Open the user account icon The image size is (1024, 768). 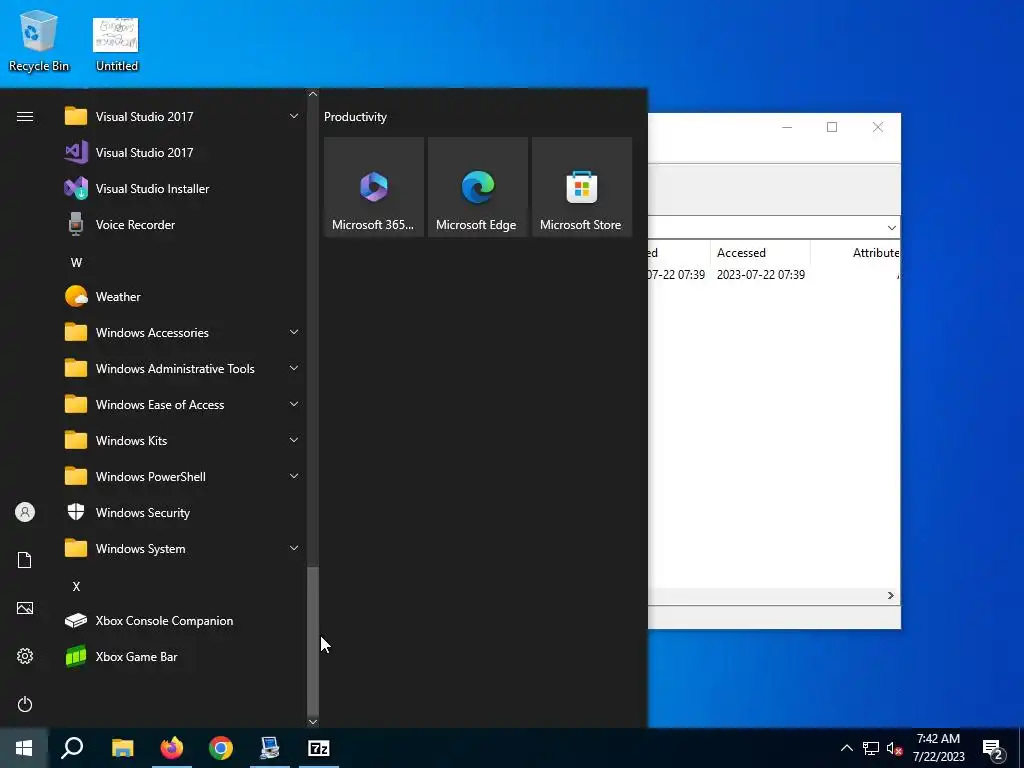(25, 512)
